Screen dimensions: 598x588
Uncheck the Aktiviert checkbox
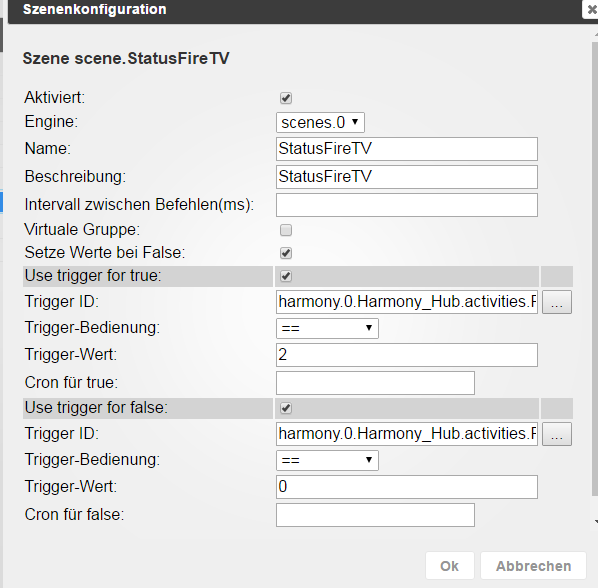pos(286,98)
